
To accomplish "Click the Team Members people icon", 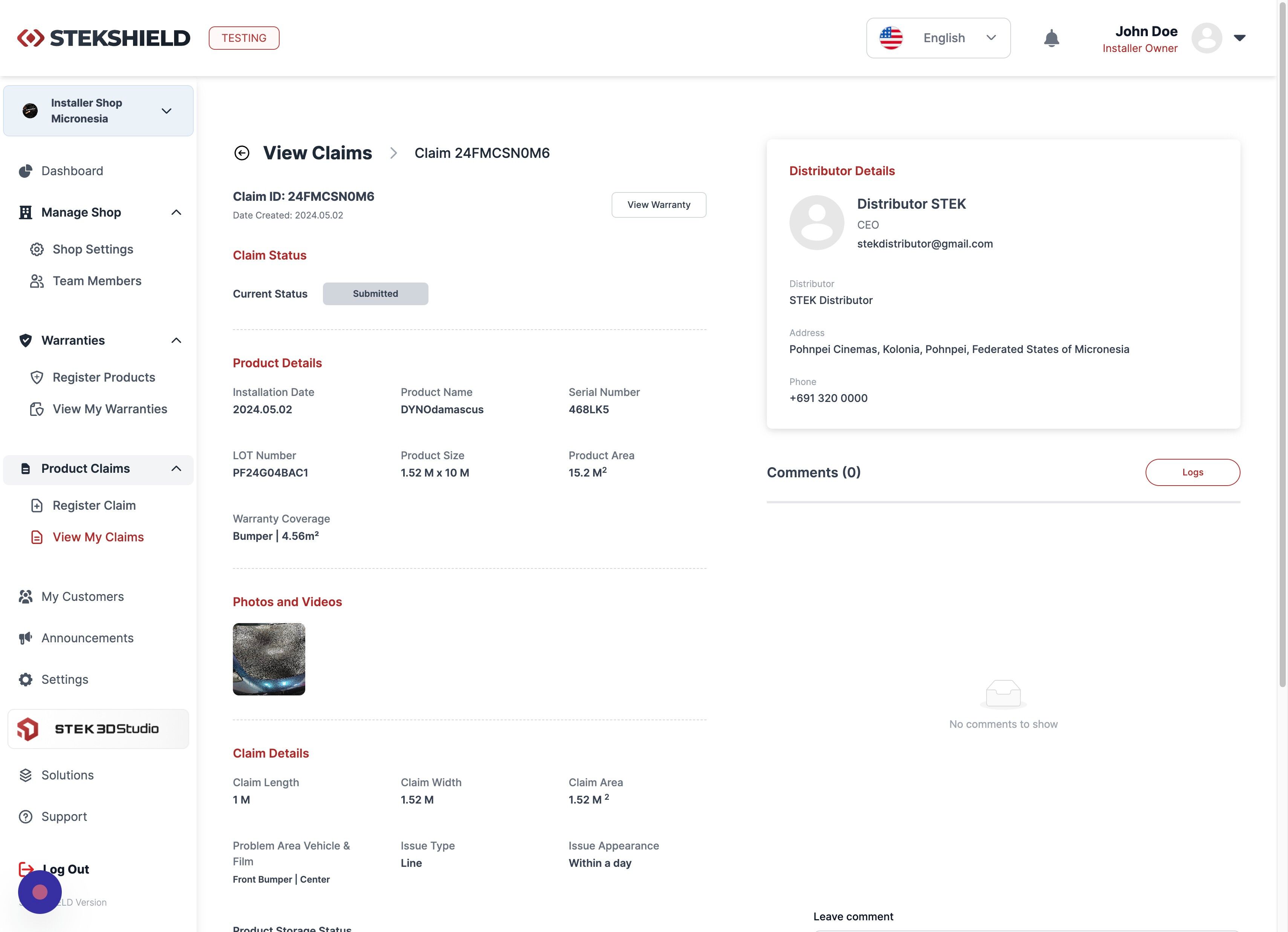I will coord(37,281).
